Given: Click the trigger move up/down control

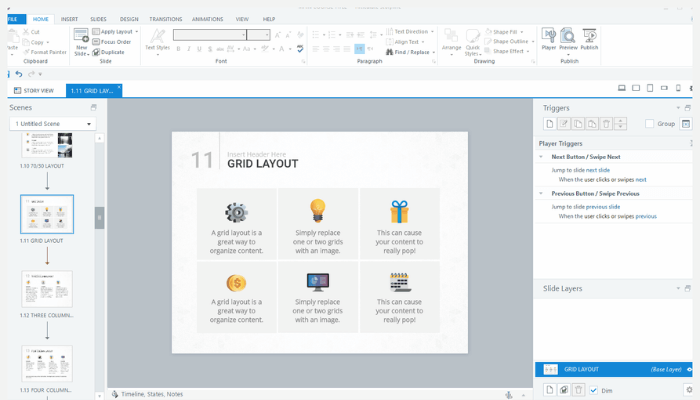Looking at the screenshot, I should [x=621, y=124].
